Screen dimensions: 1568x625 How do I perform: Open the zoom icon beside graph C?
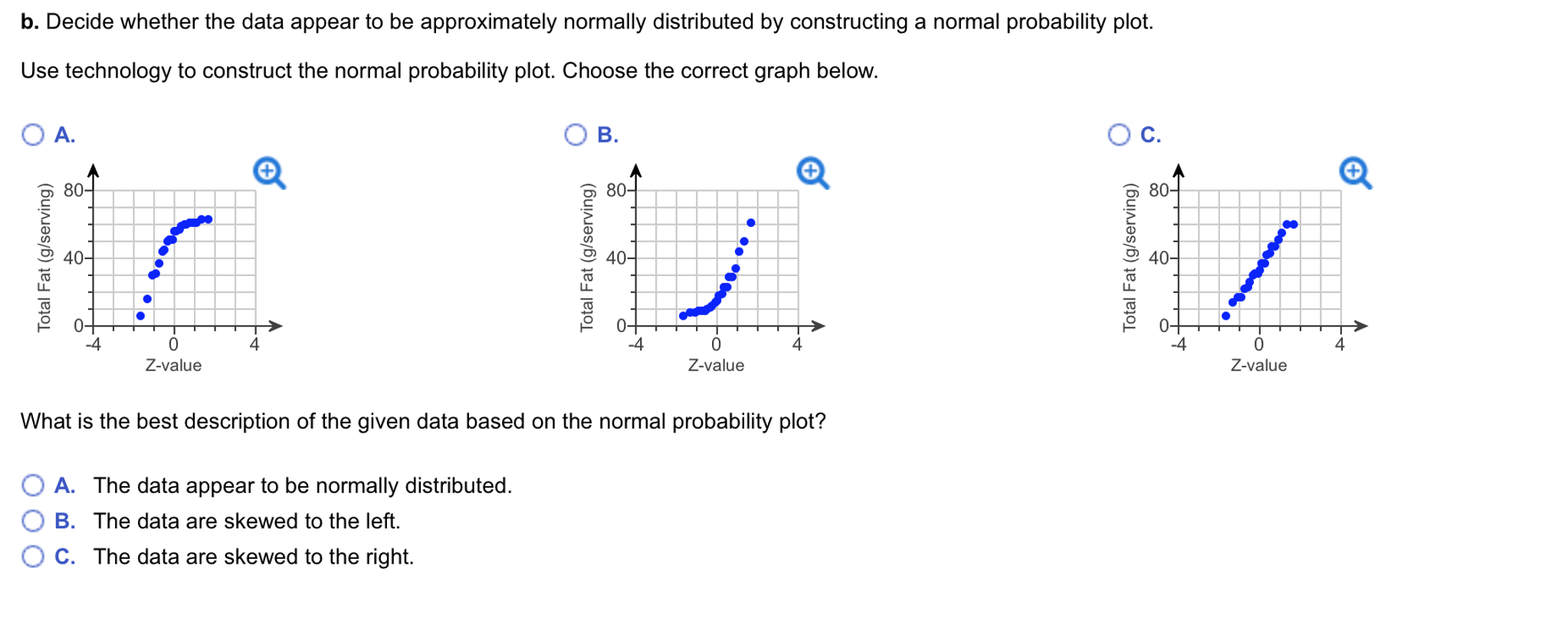(1355, 173)
